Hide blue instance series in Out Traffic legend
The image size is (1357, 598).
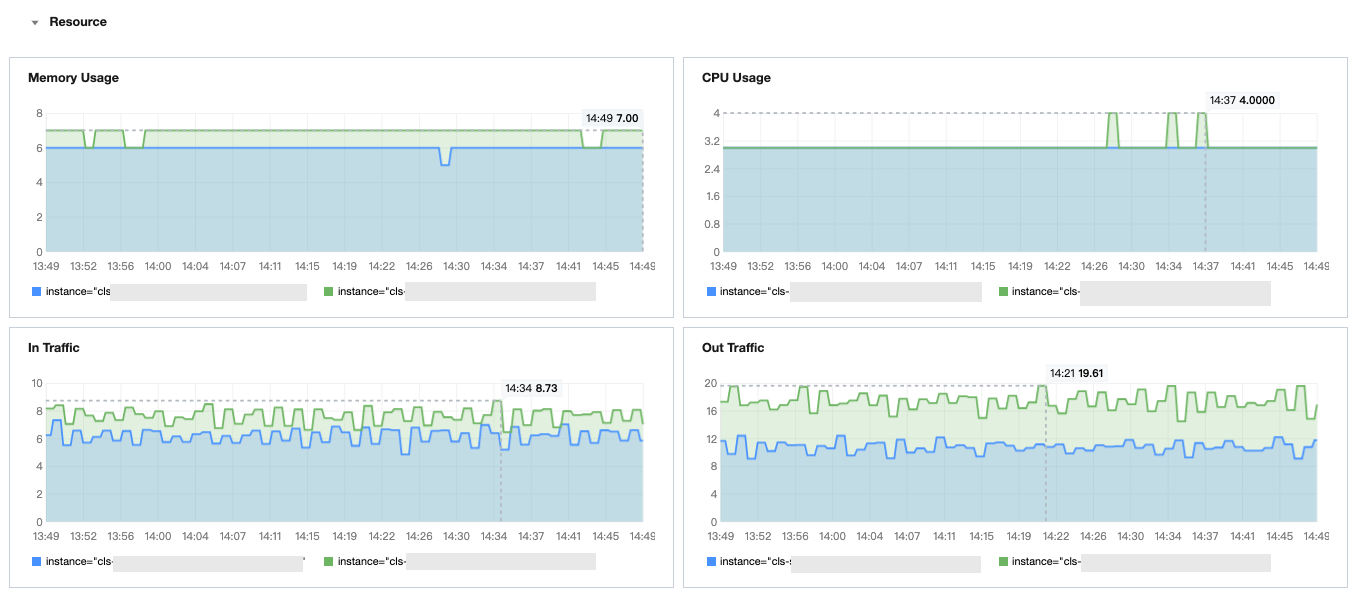754,562
